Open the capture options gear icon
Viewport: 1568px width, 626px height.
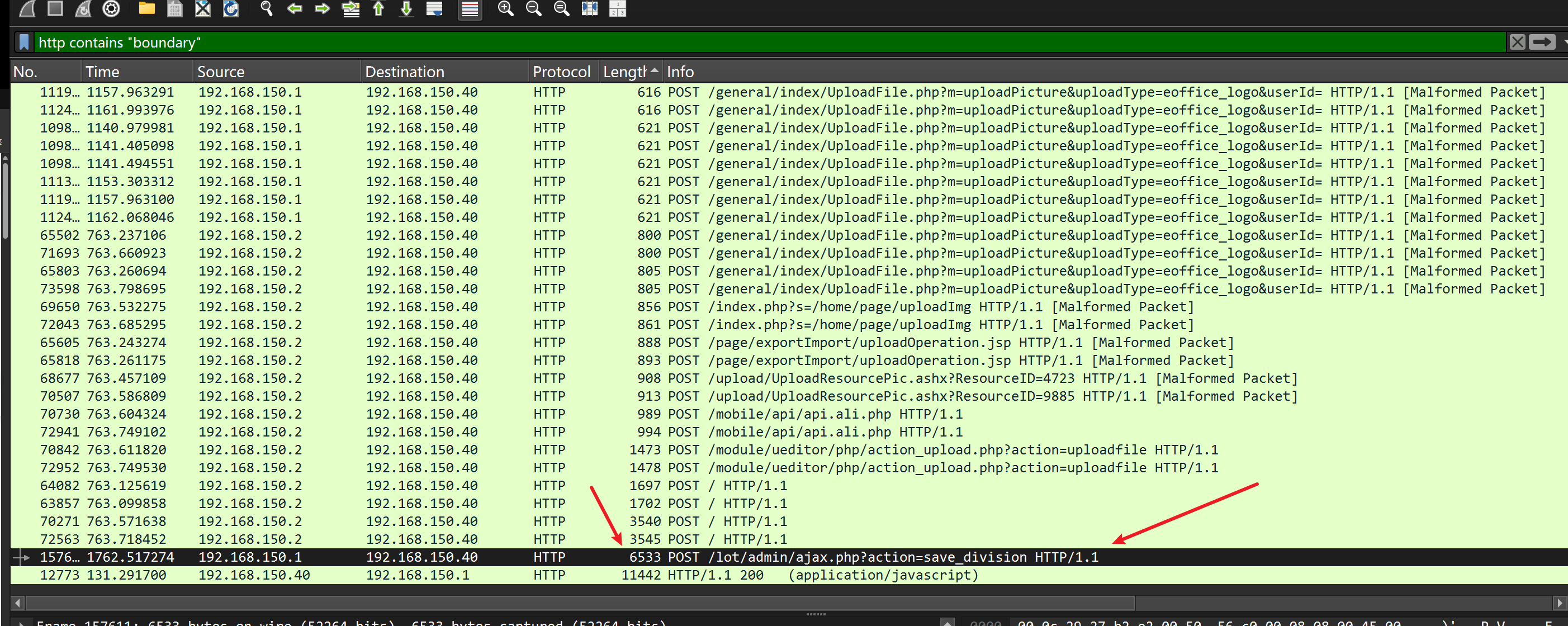point(111,8)
